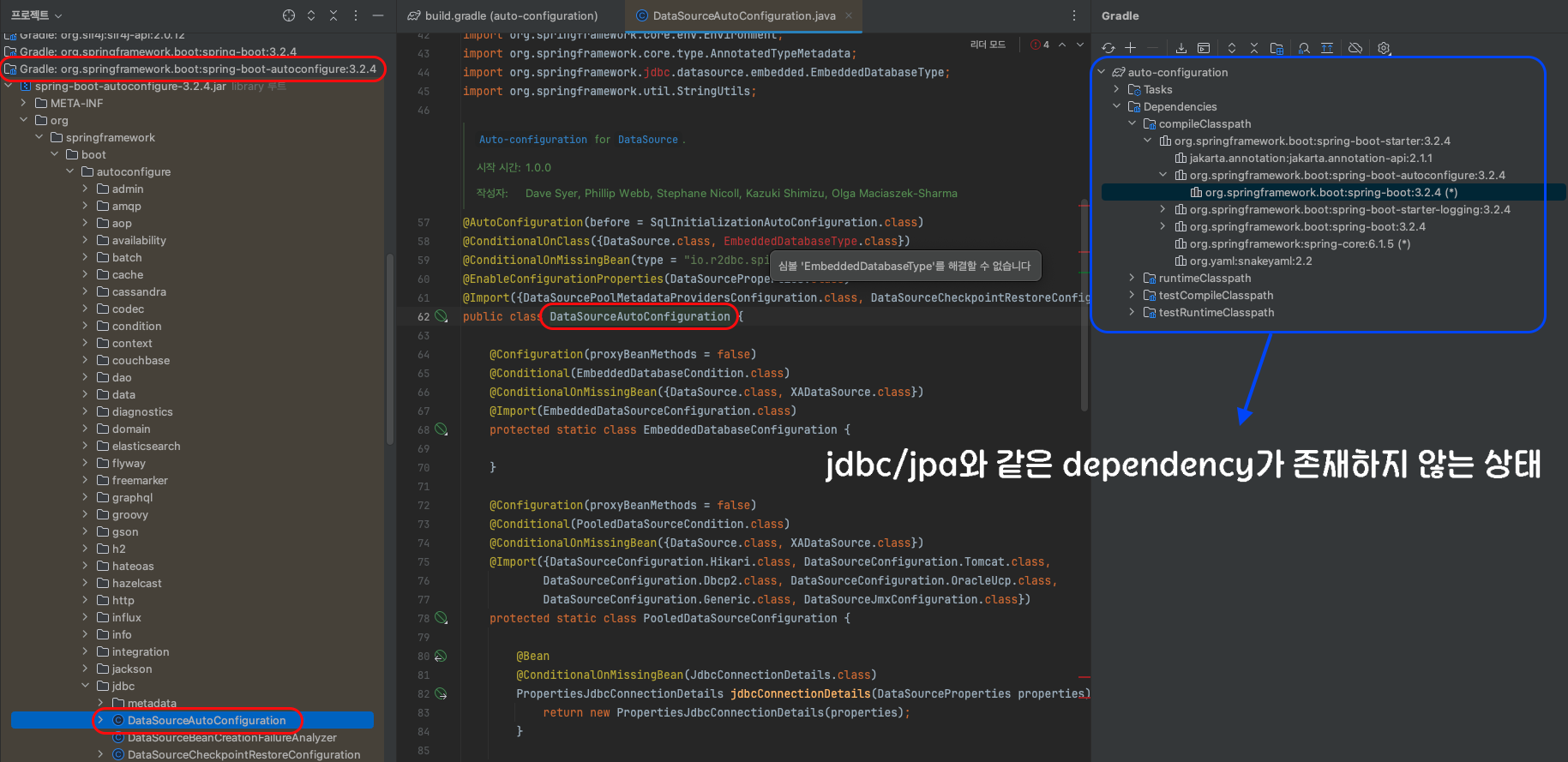This screenshot has width=1568, height=762.
Task: Select DataSourceBeanCreationFailureAnalyzer class
Action: coord(231,737)
